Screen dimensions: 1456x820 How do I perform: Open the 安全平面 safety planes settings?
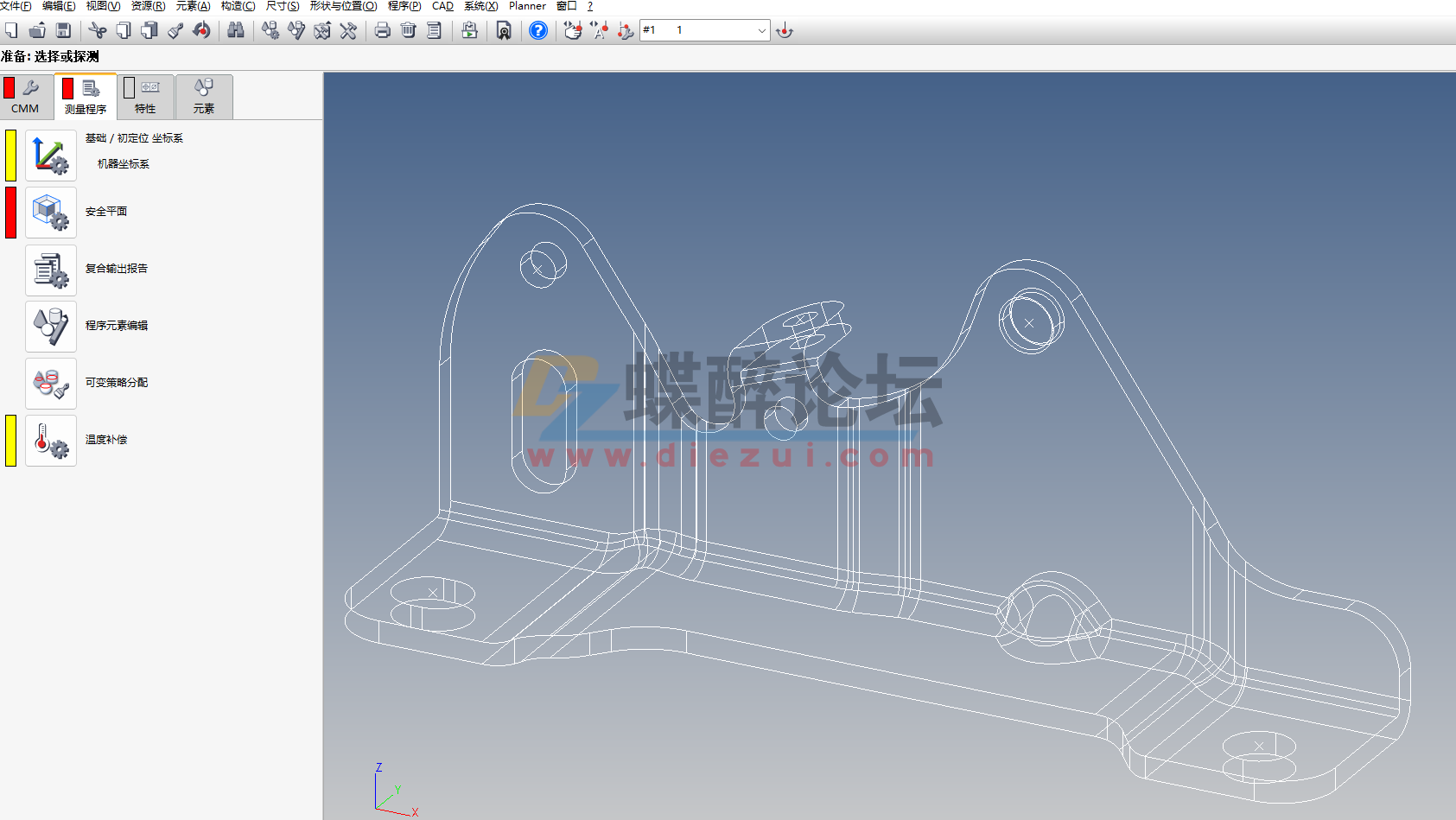click(x=50, y=212)
